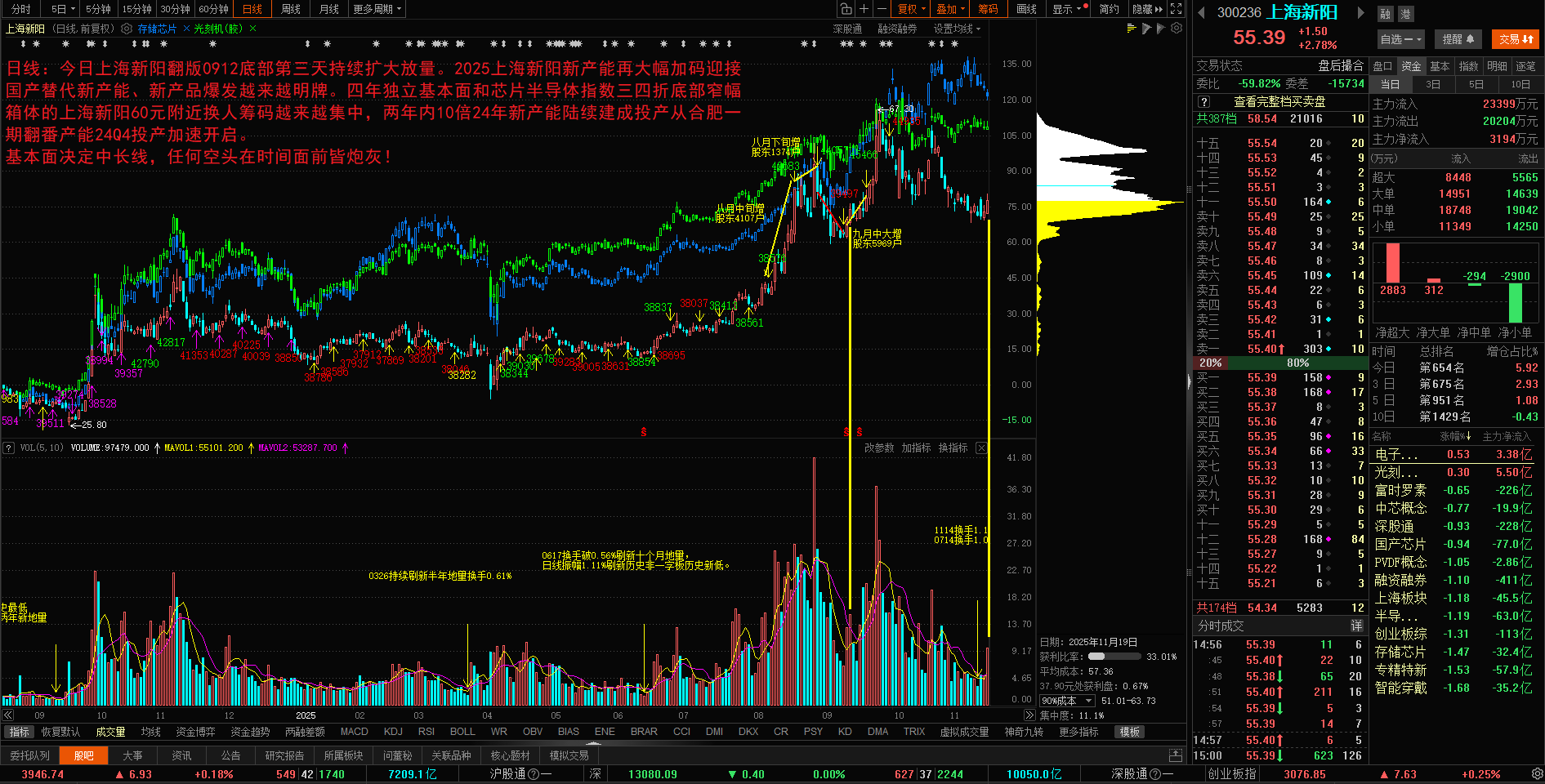Viewport: 1545px width, 784px height.
Task: Click 详 detail icon next to 分时成交
Action: click(1356, 626)
